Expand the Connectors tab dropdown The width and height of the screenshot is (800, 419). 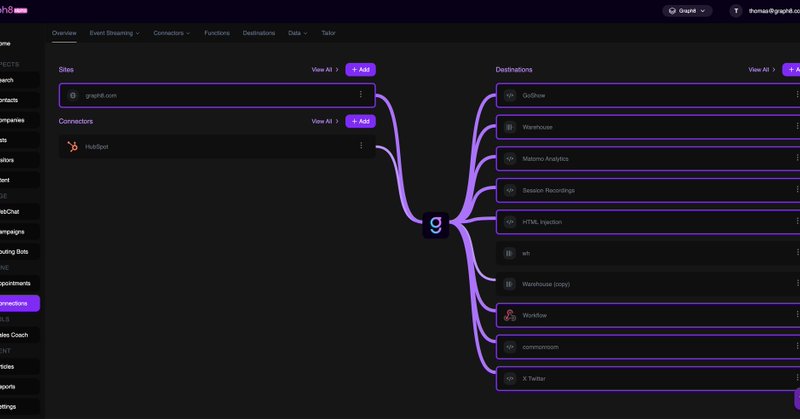point(171,33)
